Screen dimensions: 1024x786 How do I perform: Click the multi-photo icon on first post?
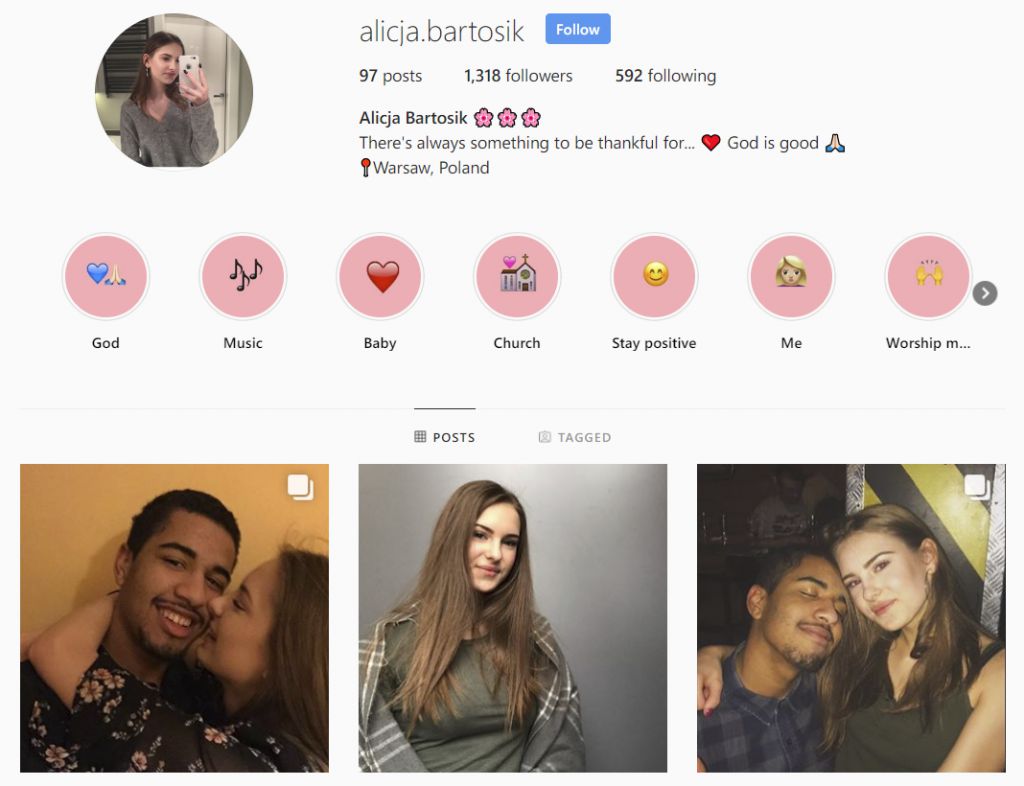pyautogui.click(x=300, y=487)
